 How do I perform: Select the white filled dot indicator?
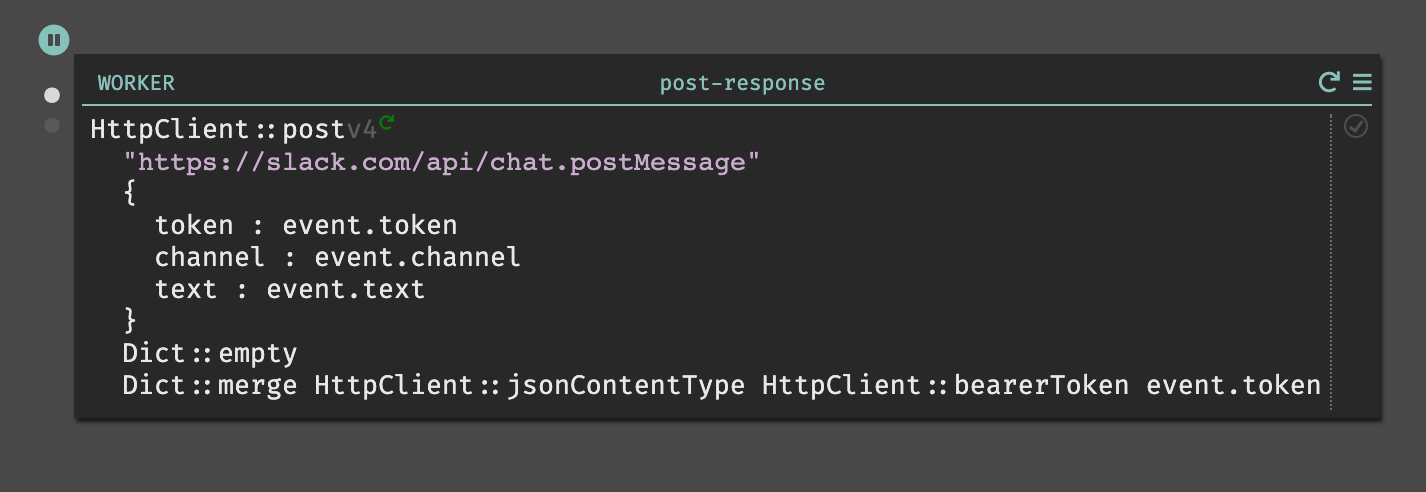[x=52, y=96]
